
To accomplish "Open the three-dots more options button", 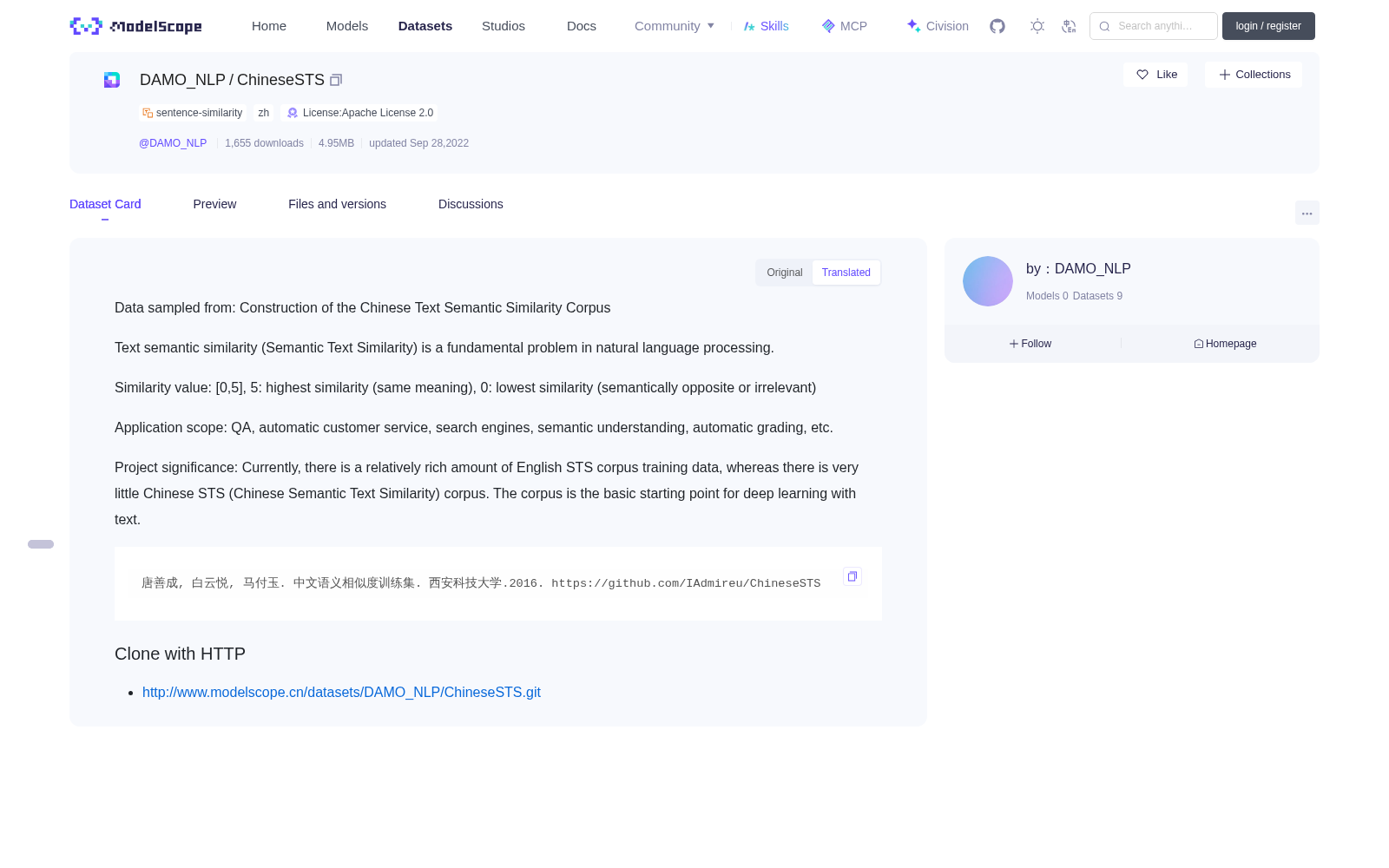I will tap(1307, 213).
